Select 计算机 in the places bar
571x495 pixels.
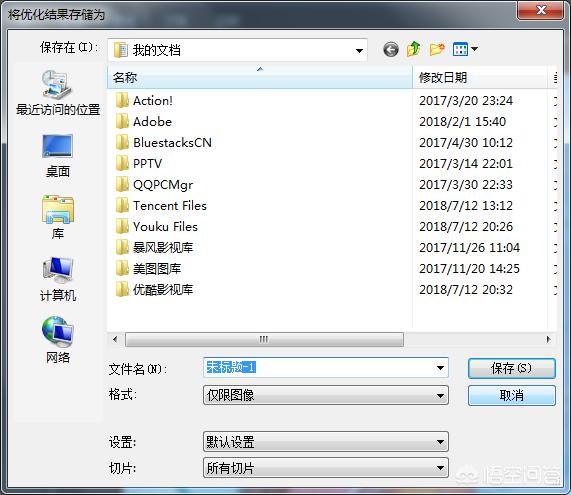[x=58, y=279]
